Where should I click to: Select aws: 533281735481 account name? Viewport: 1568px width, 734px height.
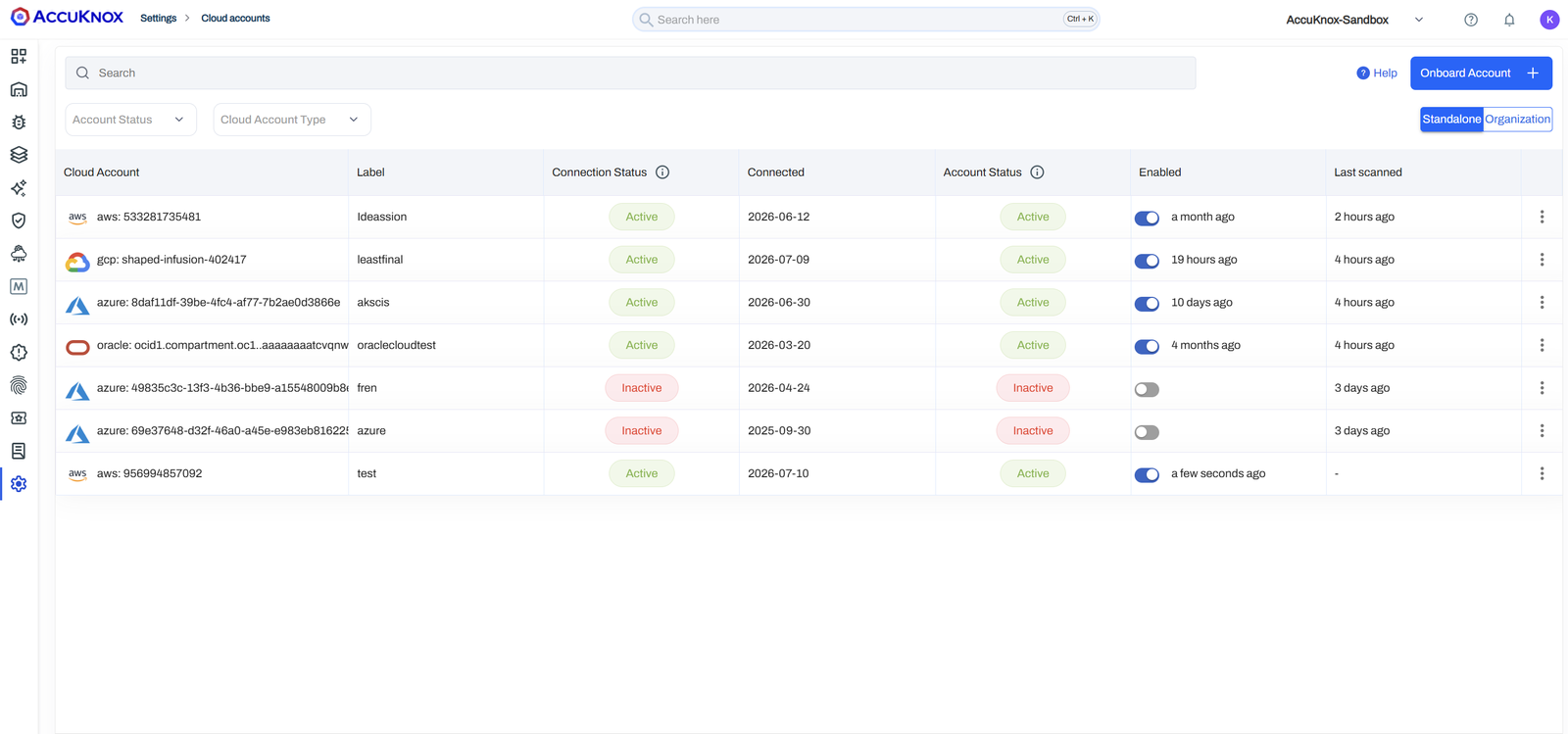click(149, 217)
